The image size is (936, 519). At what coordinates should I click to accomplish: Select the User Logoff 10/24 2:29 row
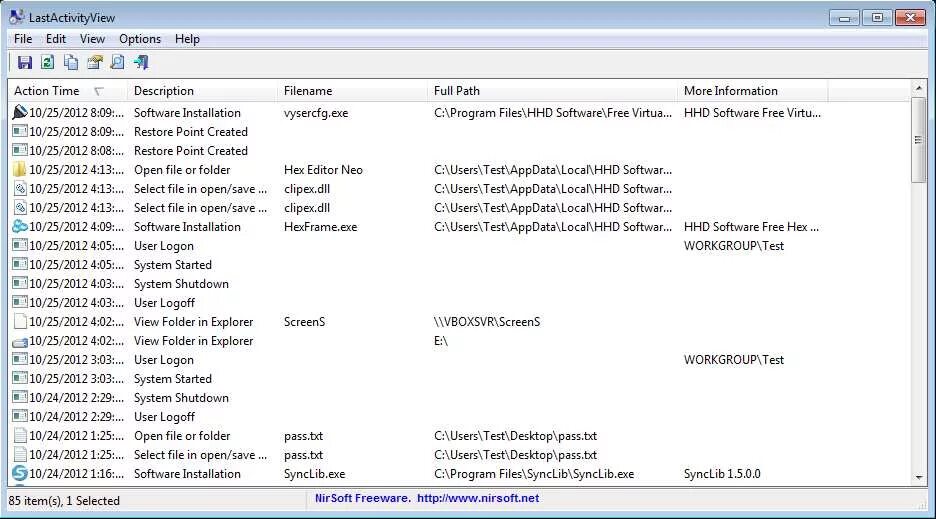tap(460, 417)
